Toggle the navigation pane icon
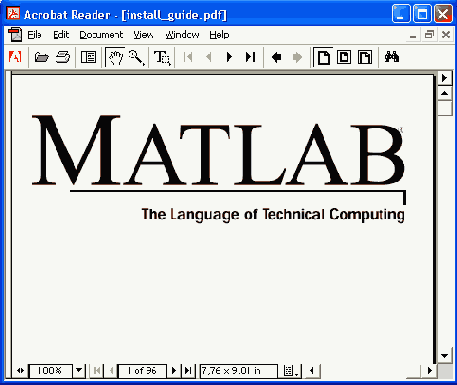Viewport: 457px width, 385px height. click(x=88, y=57)
